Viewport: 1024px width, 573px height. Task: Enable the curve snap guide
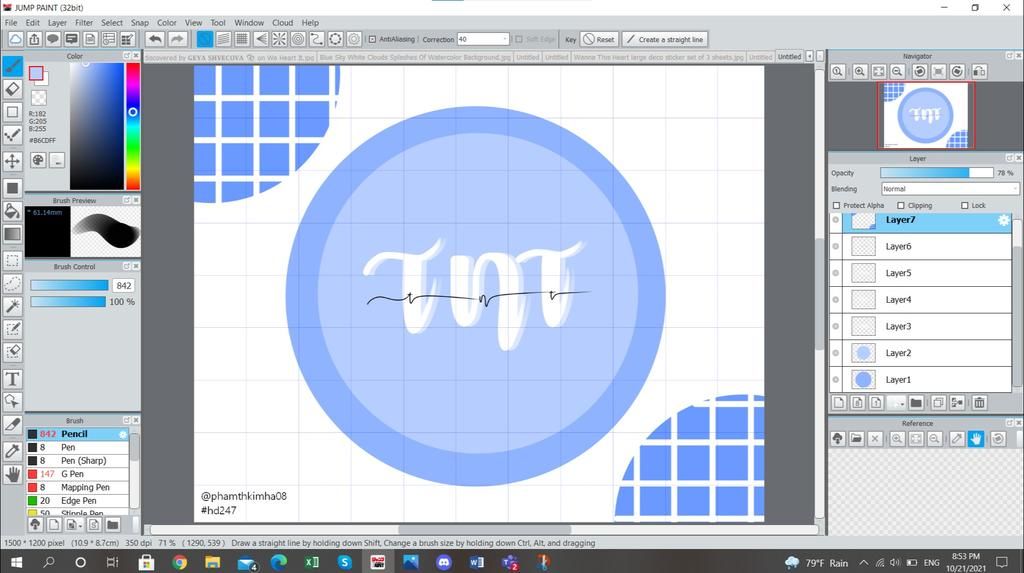(x=316, y=39)
